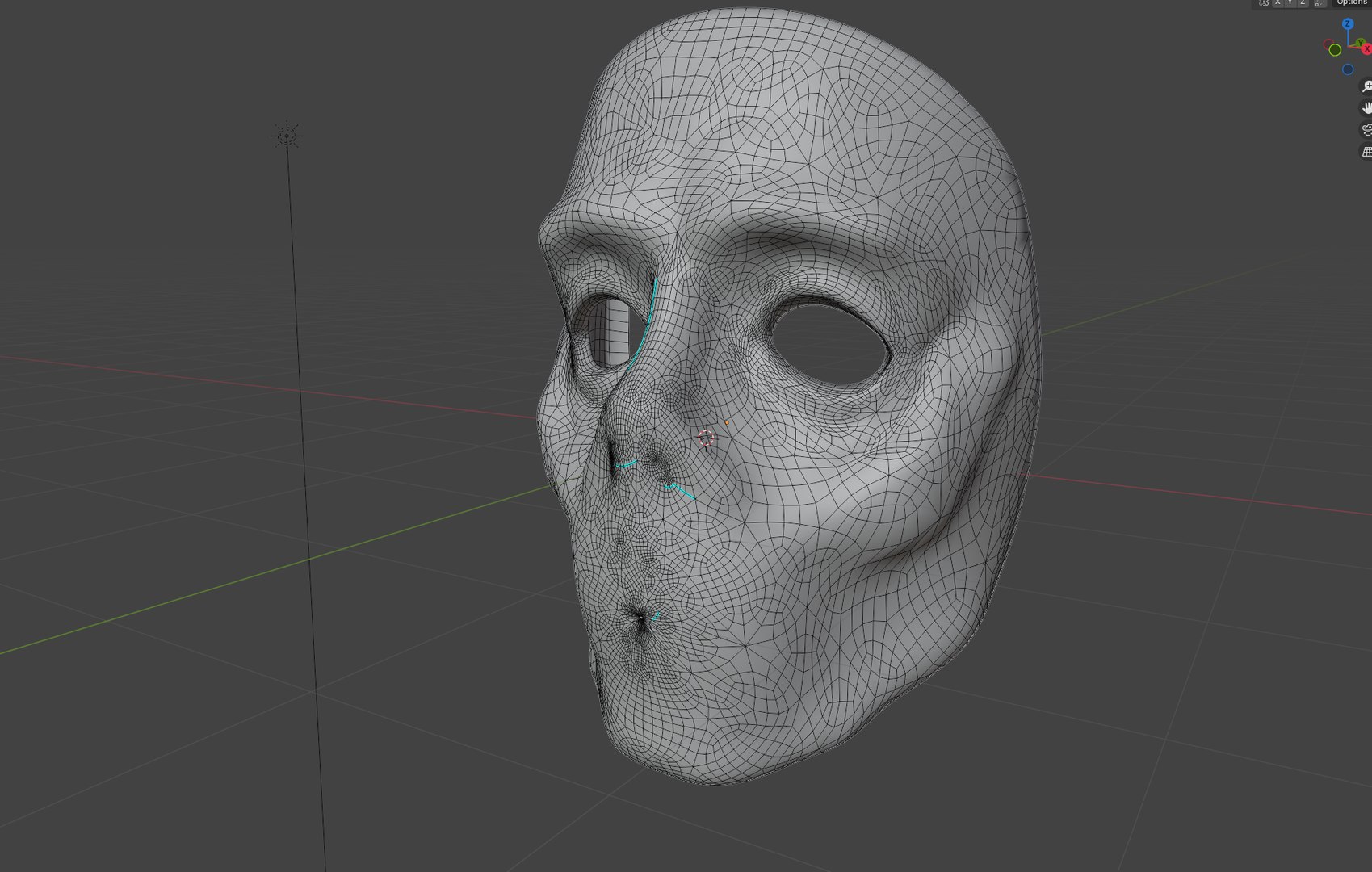Click the red X axis gizmo ball

coord(1366,48)
